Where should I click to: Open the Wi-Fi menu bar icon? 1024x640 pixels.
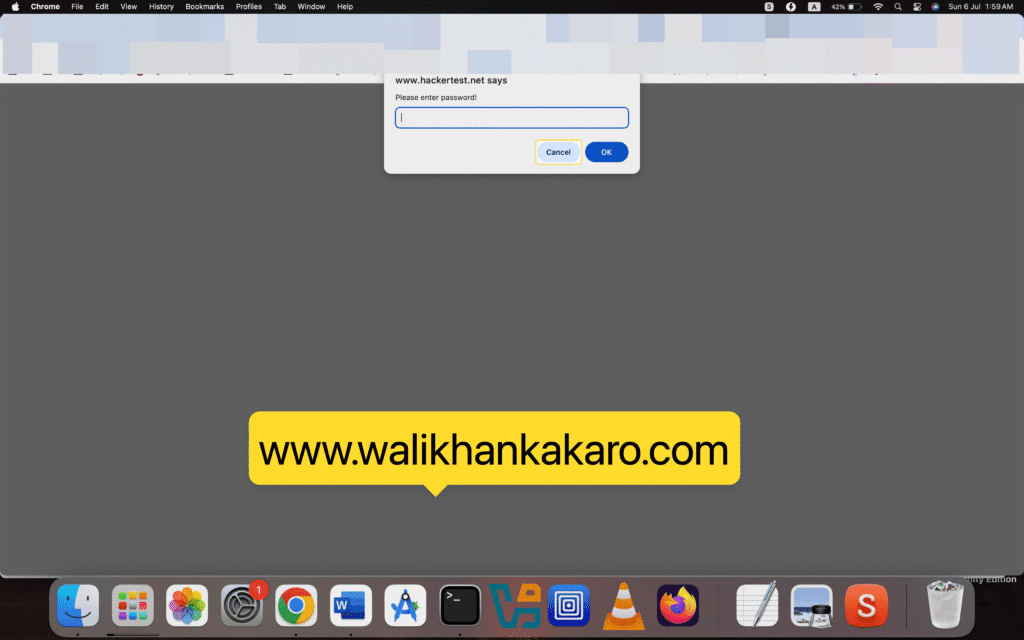pyautogui.click(x=878, y=7)
